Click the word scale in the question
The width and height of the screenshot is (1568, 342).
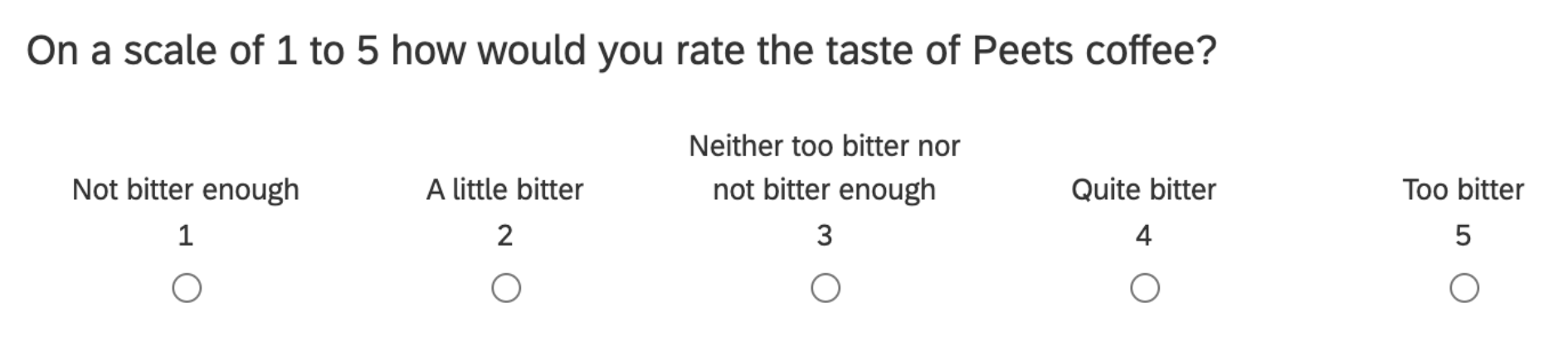(171, 51)
